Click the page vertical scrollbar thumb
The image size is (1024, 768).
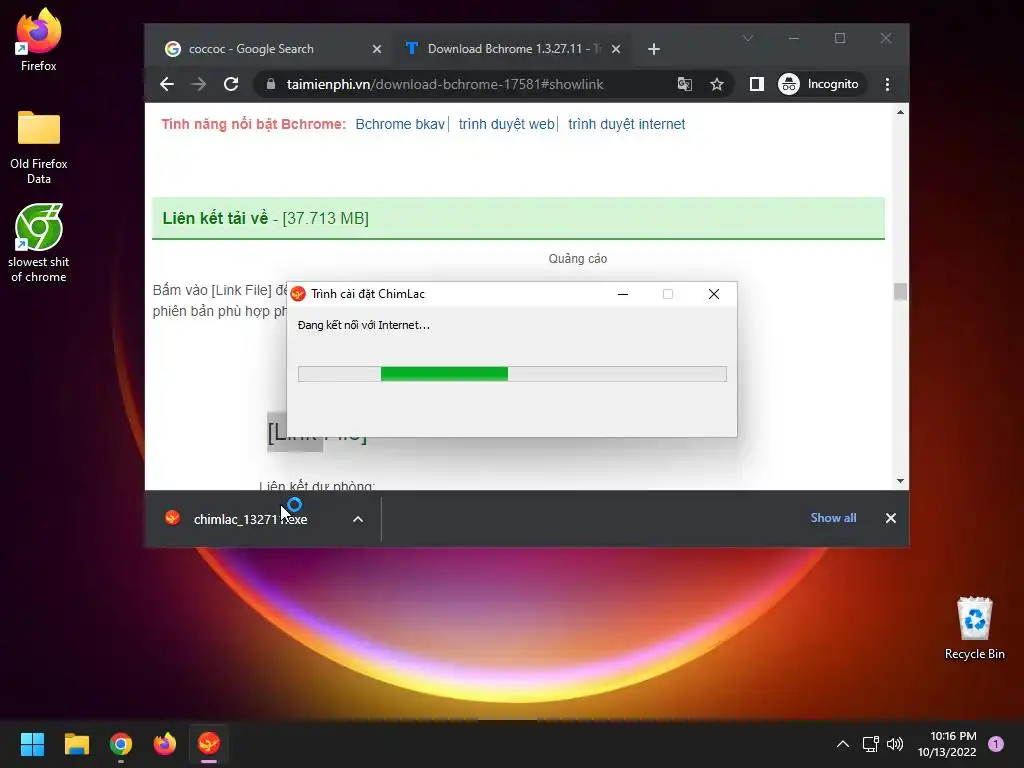coord(901,291)
